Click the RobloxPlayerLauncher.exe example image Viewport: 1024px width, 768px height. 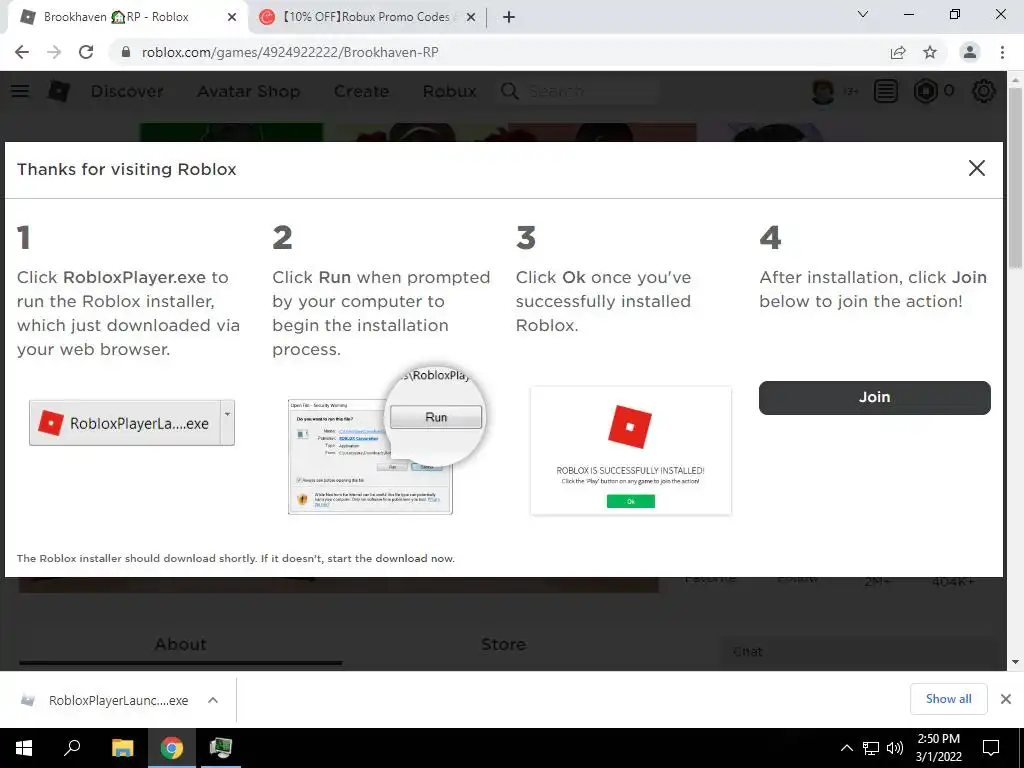132,423
